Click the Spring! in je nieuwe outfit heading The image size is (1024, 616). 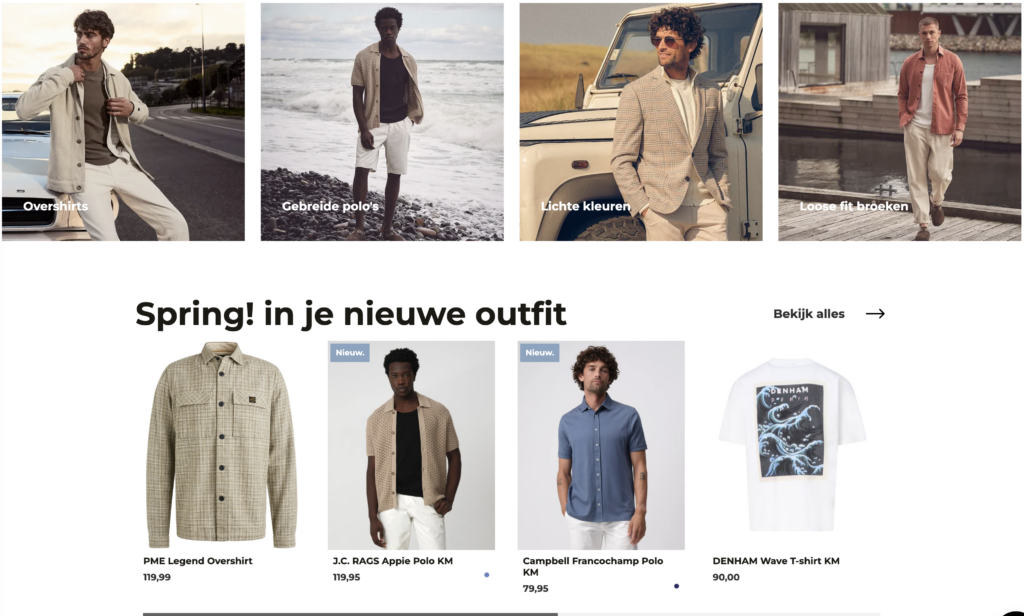351,314
